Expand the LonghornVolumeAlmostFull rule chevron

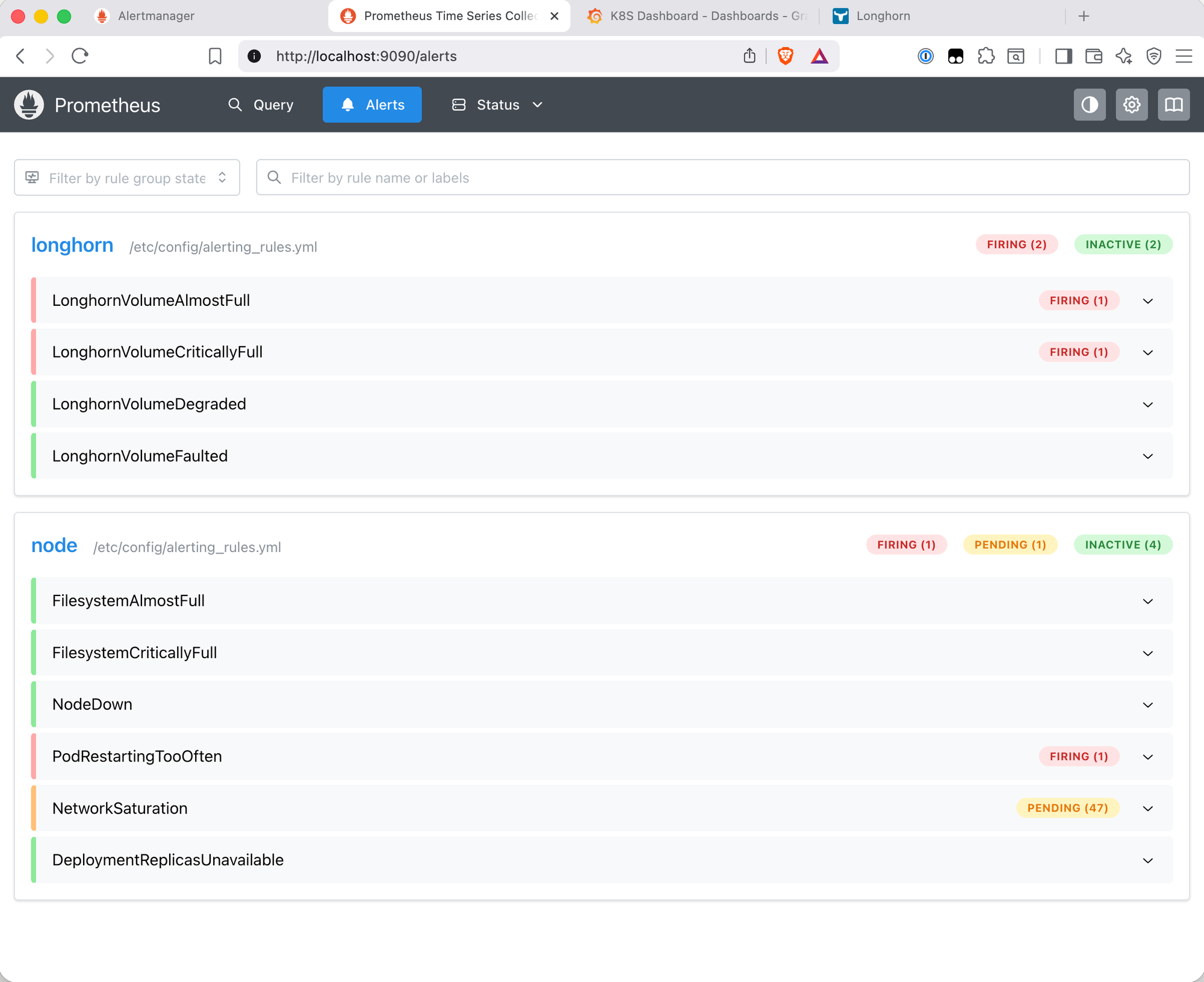(x=1148, y=300)
